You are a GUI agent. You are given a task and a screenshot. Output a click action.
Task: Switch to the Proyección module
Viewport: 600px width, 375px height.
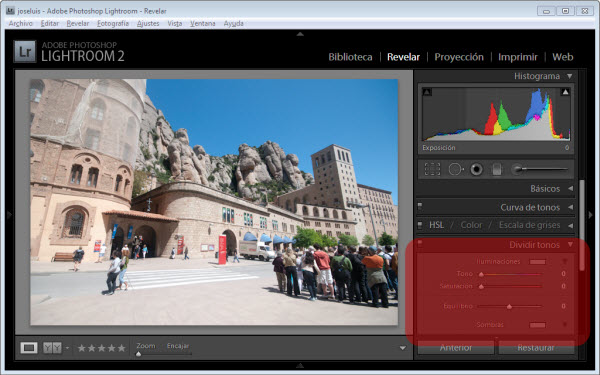click(x=459, y=57)
